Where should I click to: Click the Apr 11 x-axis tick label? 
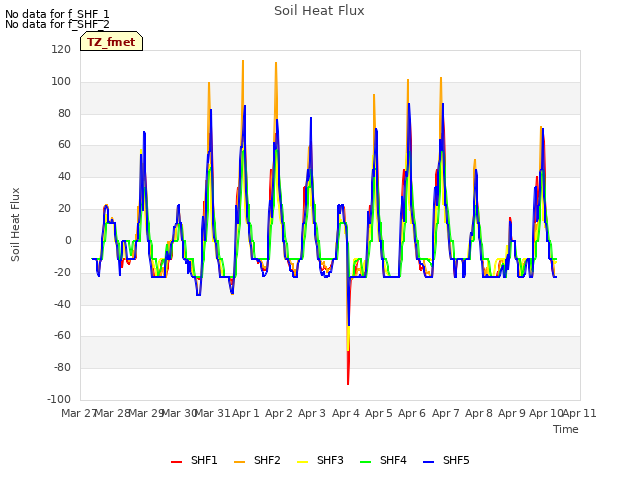(x=579, y=413)
